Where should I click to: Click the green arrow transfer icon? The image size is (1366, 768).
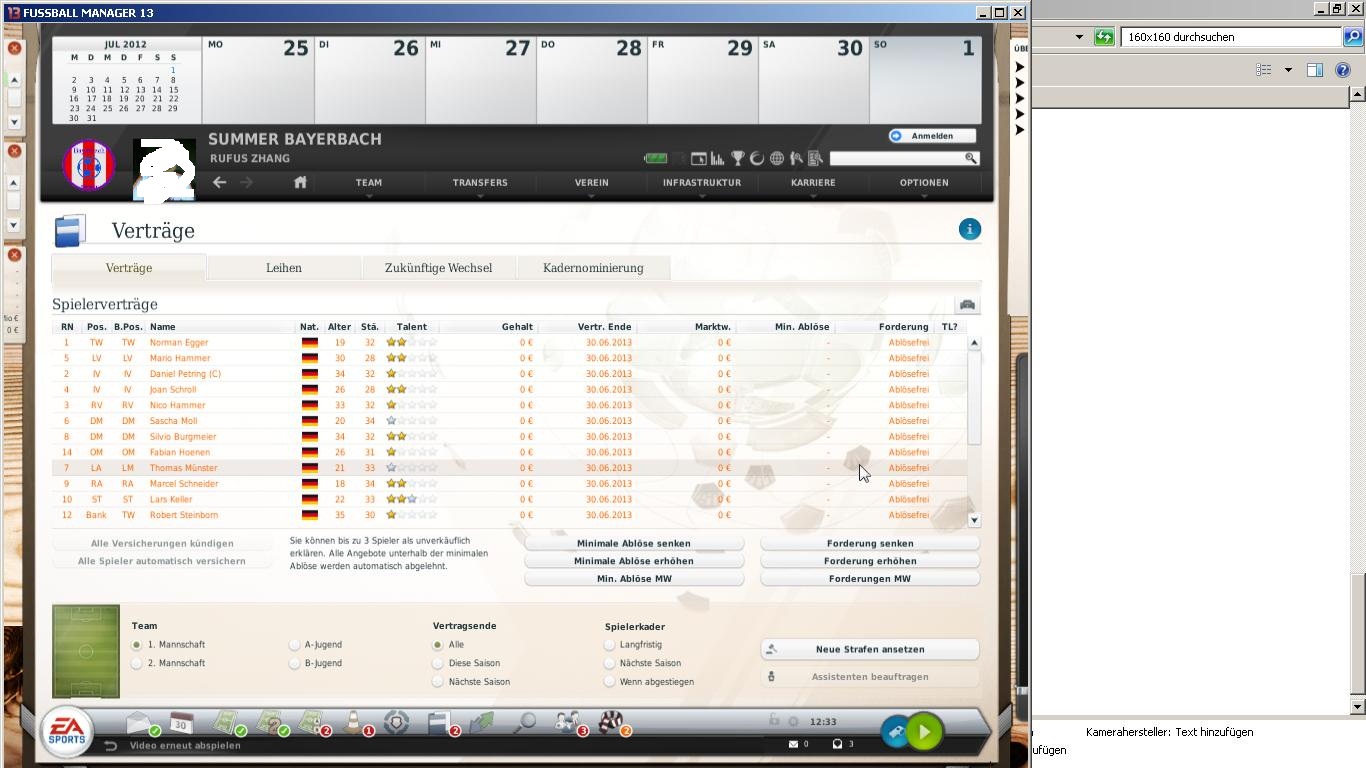[x=482, y=722]
